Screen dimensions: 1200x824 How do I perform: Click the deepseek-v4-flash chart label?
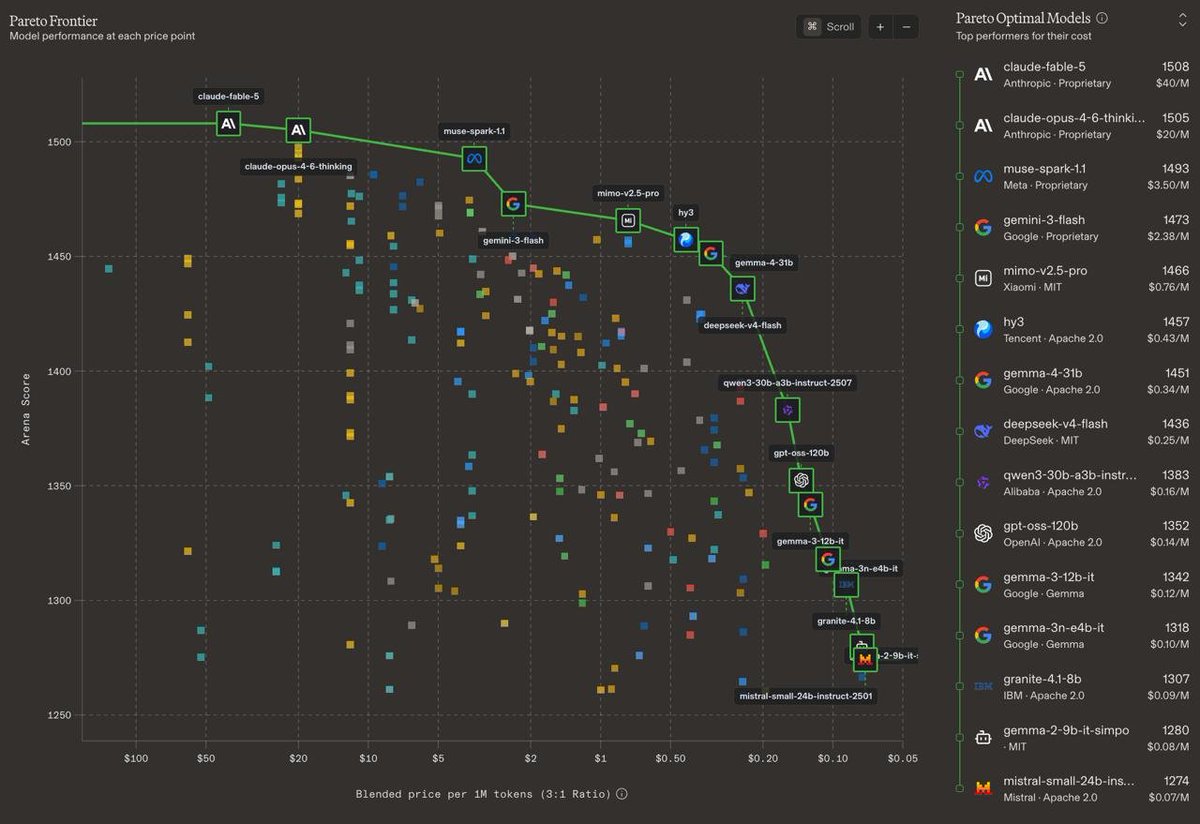click(x=743, y=325)
